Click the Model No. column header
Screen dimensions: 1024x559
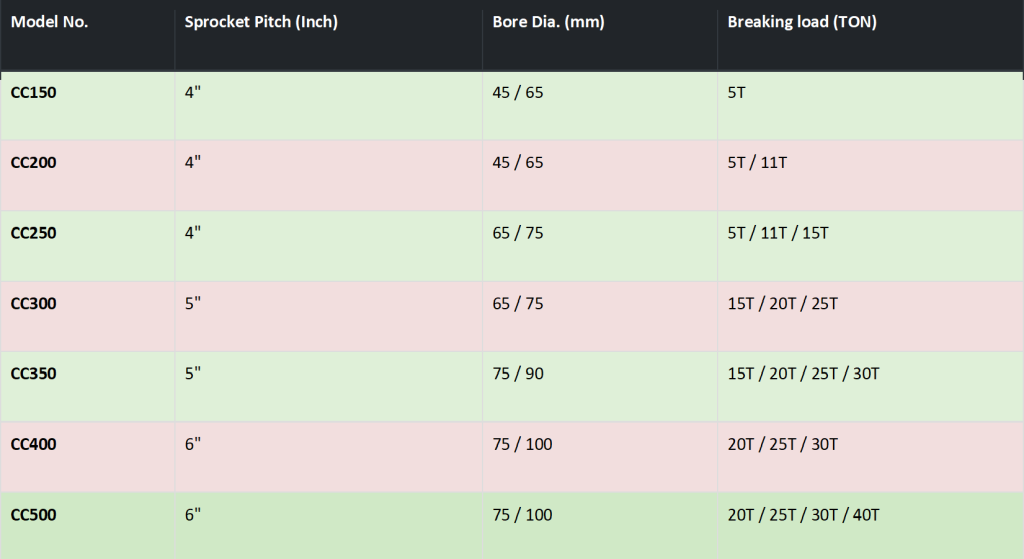click(x=50, y=22)
